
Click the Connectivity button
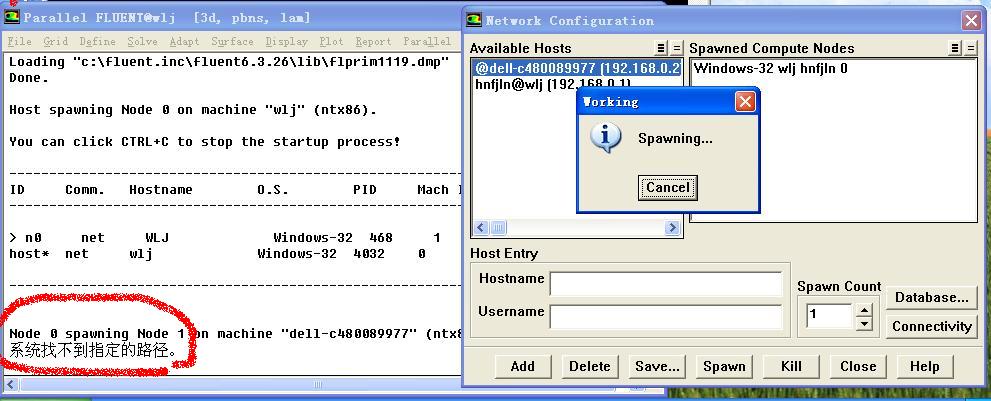[x=932, y=326]
